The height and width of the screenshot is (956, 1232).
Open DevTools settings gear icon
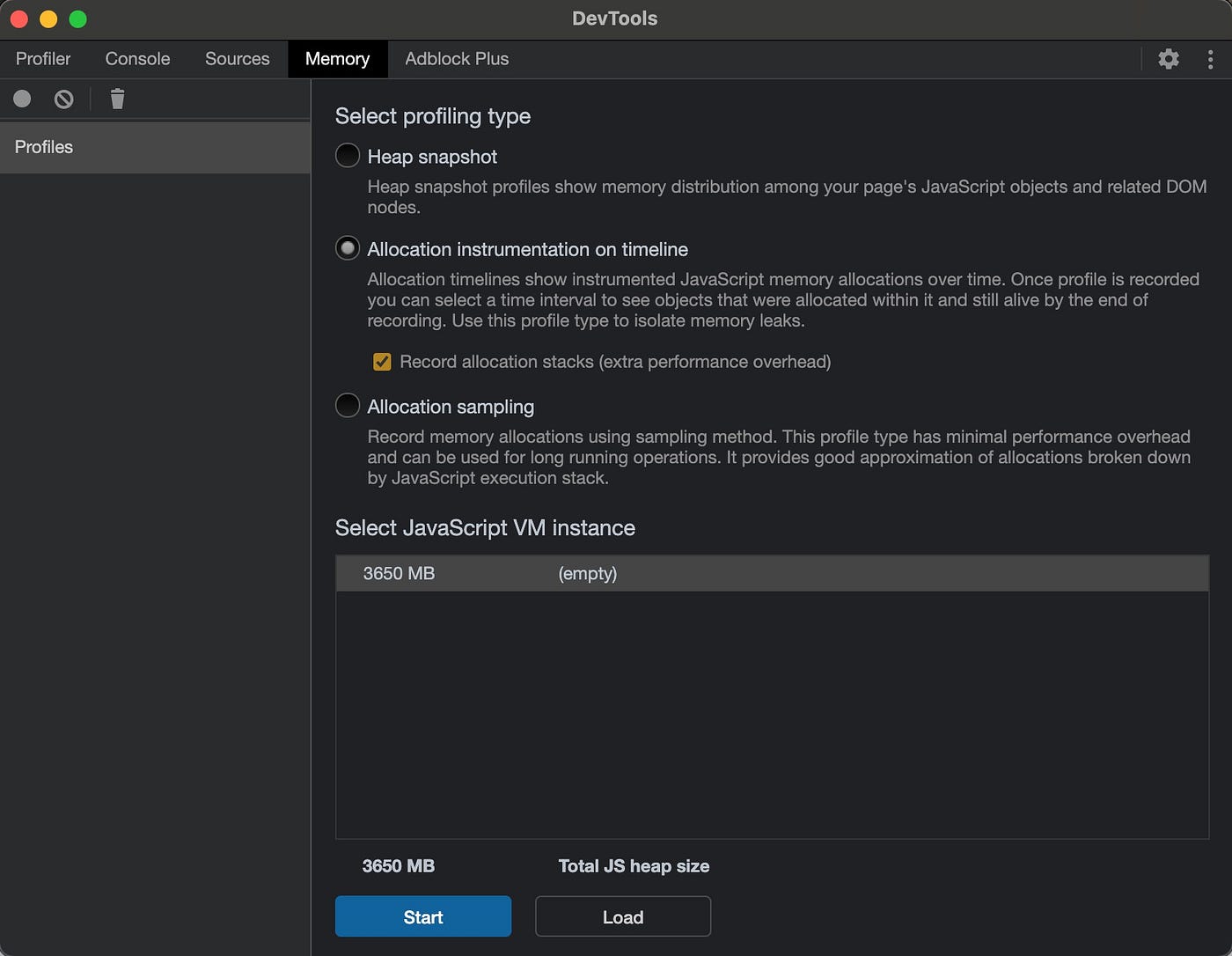click(x=1168, y=59)
